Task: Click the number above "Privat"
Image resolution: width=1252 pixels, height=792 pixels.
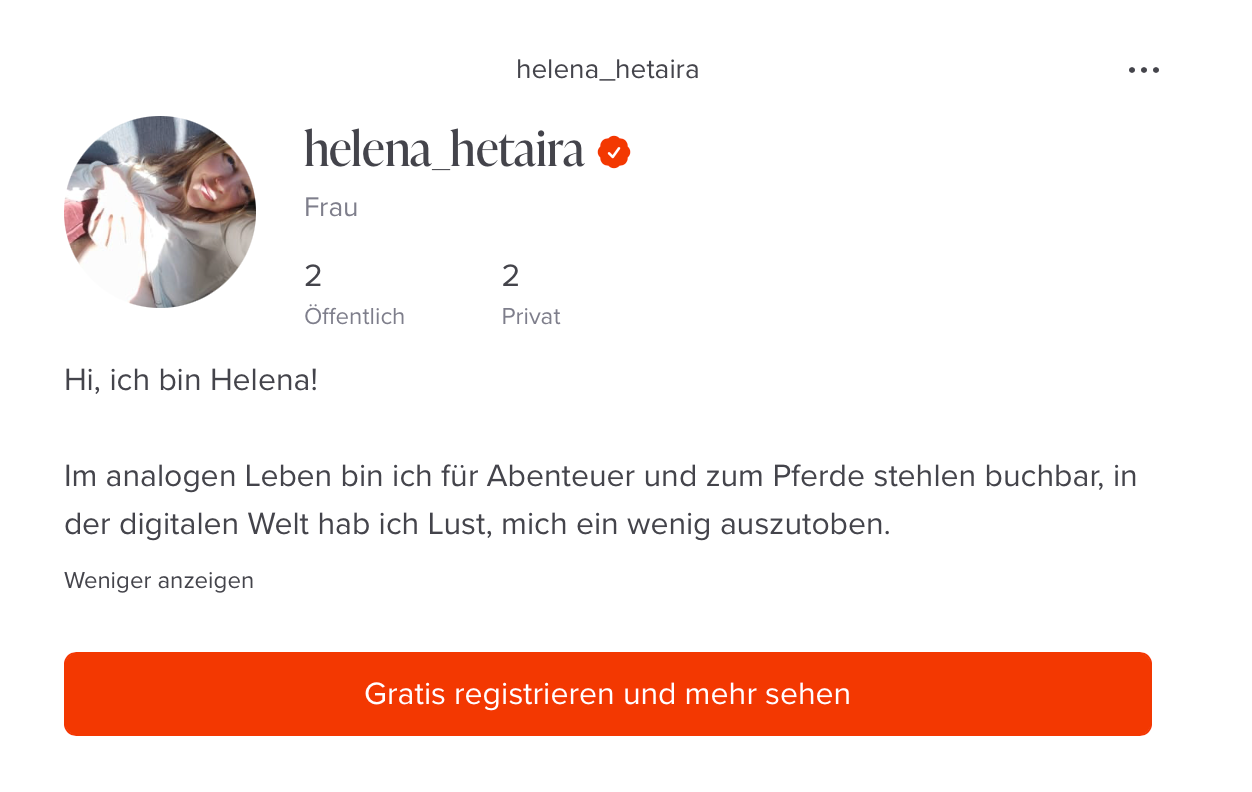Action: tap(511, 276)
